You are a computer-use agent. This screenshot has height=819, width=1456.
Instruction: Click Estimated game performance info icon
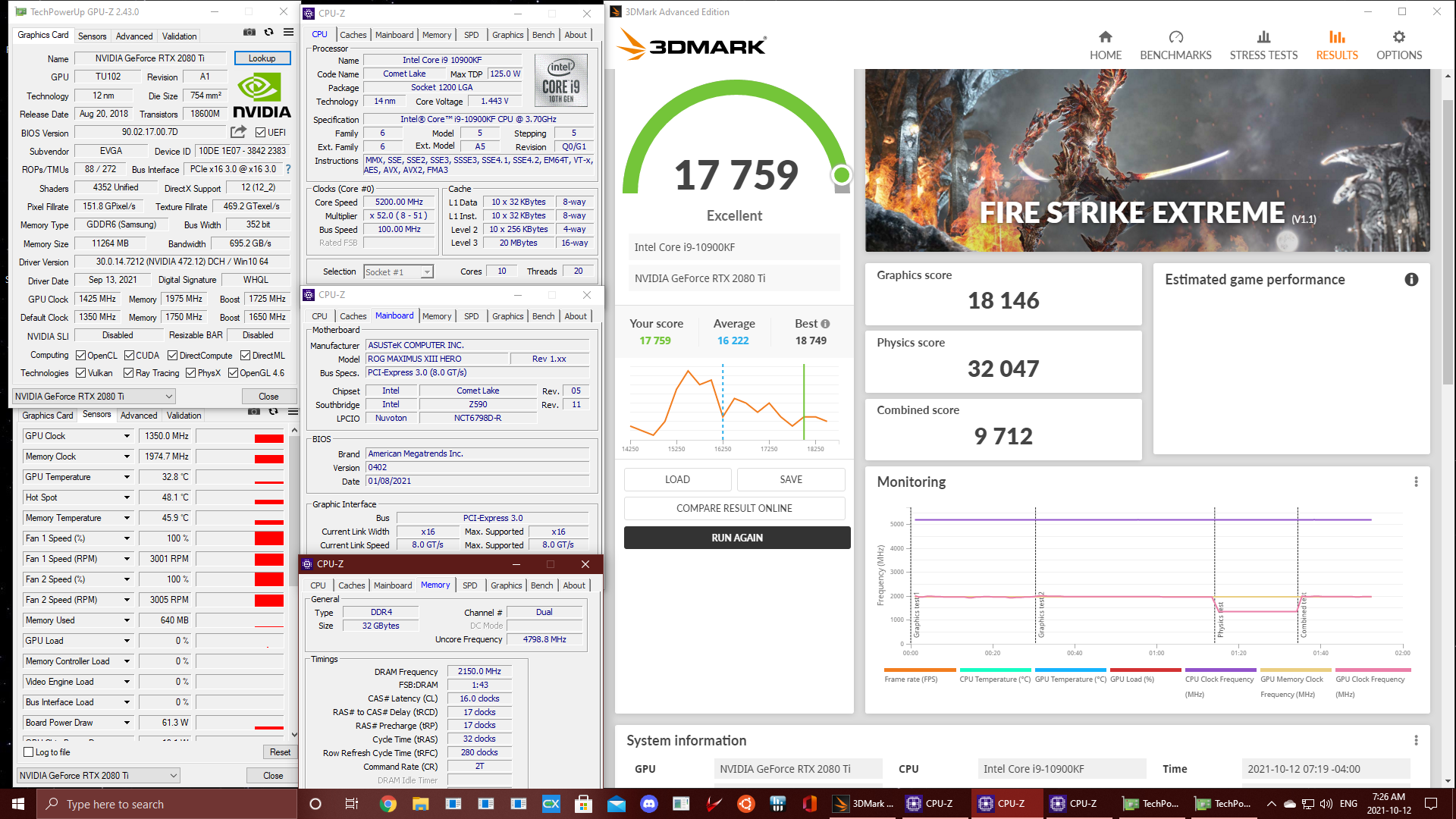(x=1411, y=279)
